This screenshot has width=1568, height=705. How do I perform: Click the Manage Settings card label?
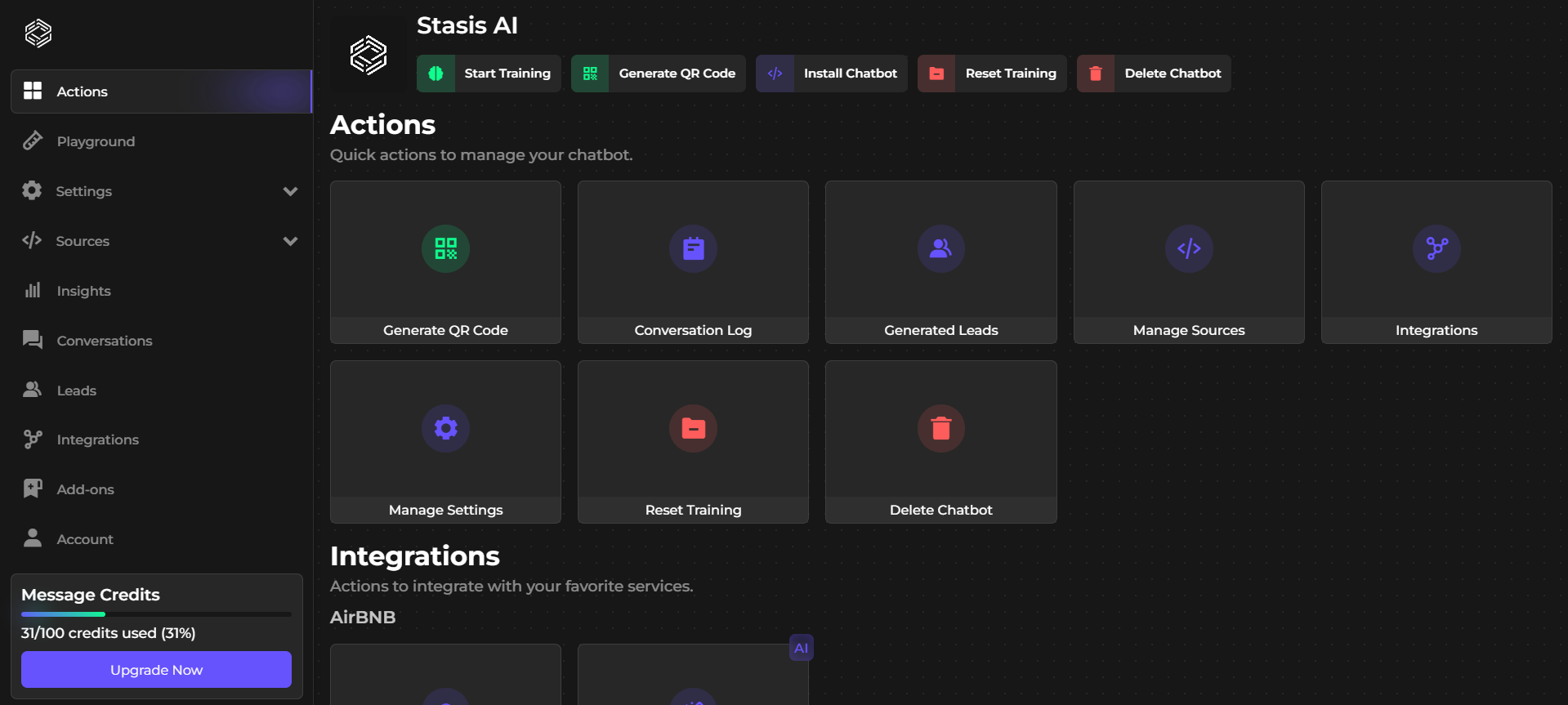coord(446,510)
